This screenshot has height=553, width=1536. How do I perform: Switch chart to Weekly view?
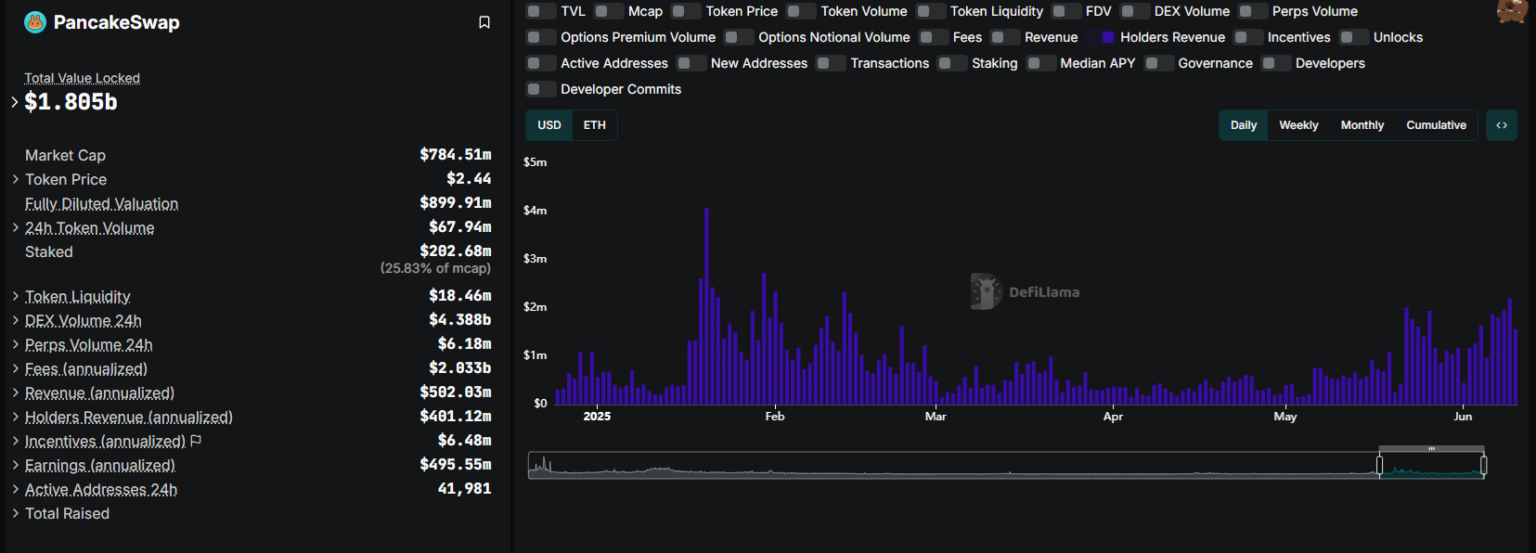1298,125
